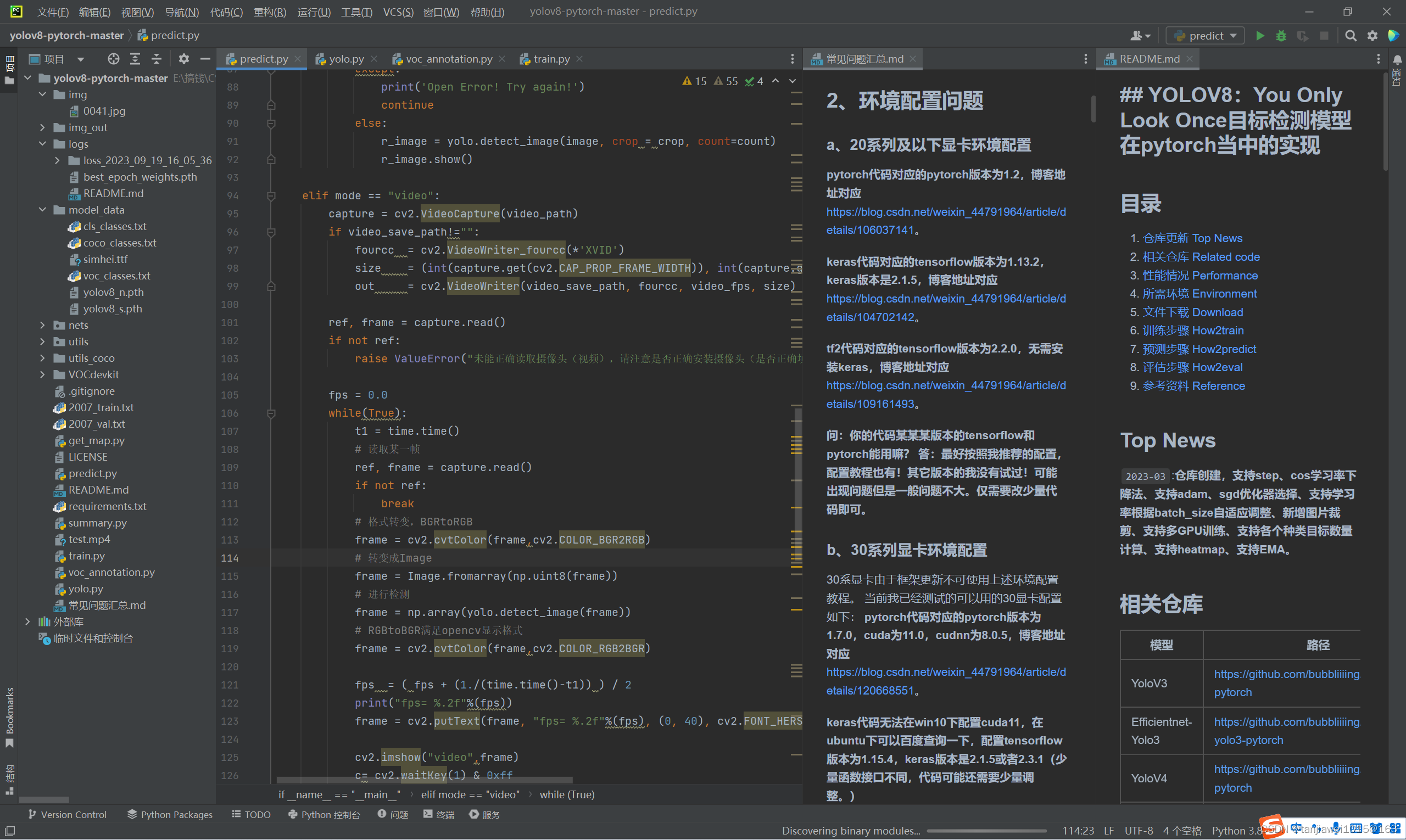Click 'while (True)' in breadcrumb bar
Image resolution: width=1406 pixels, height=840 pixels.
pos(567,795)
